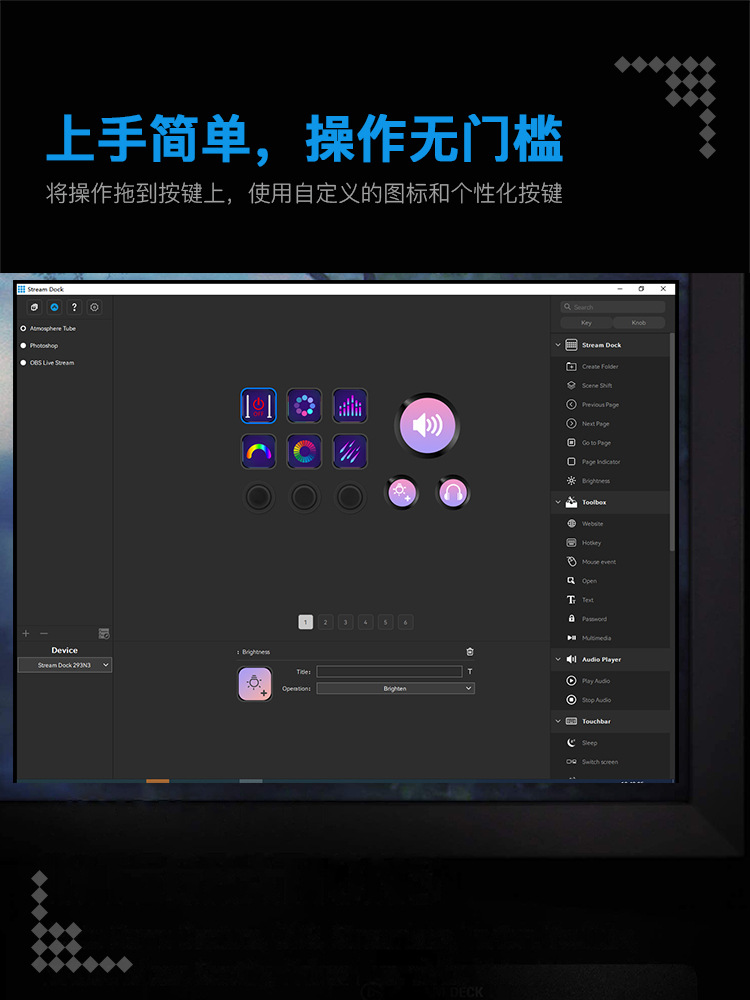Click the Title input field
This screenshot has width=750, height=1000.
(389, 672)
